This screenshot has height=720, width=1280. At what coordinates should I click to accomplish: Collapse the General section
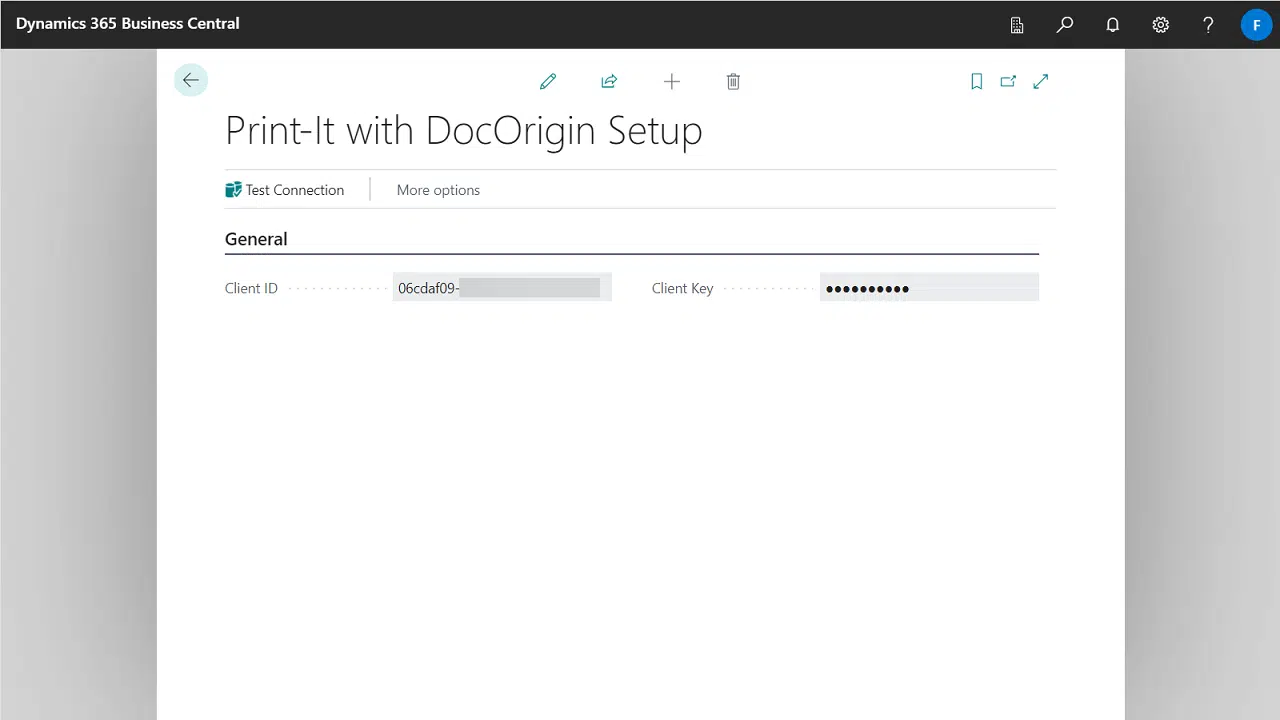click(256, 238)
